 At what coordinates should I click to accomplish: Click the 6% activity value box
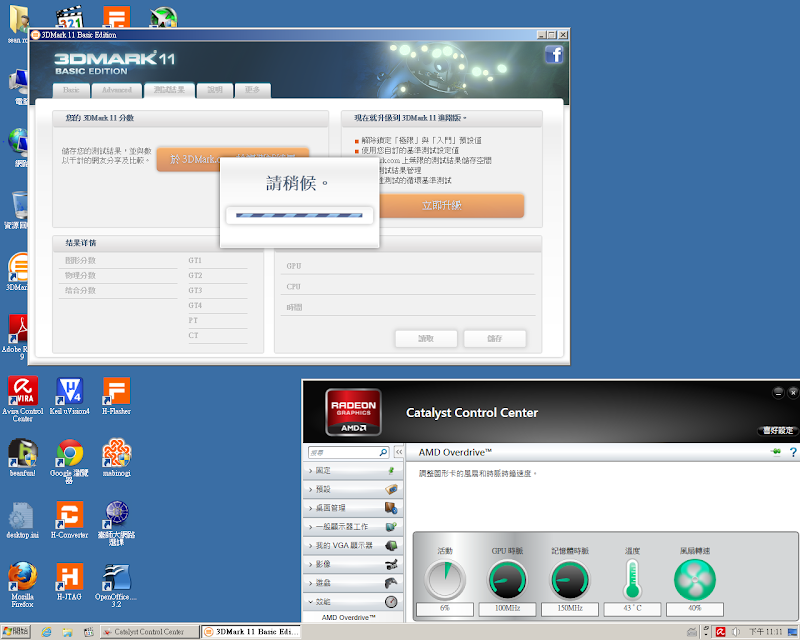[x=445, y=608]
